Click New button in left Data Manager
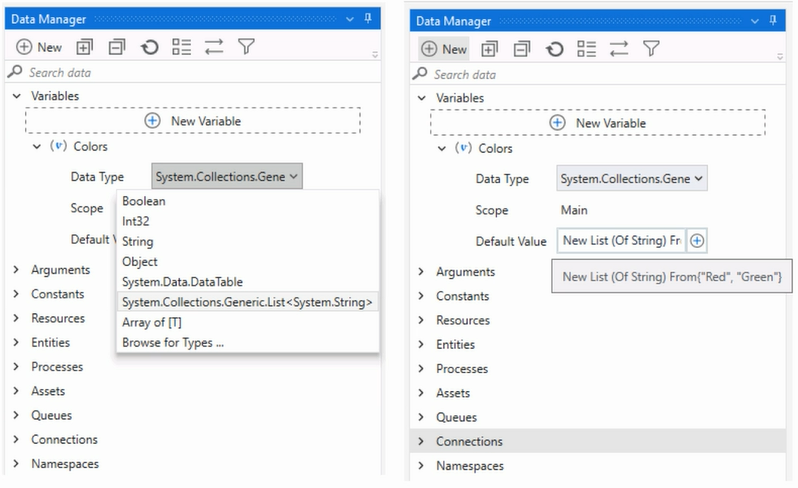This screenshot has height=488, width=798. (x=39, y=47)
